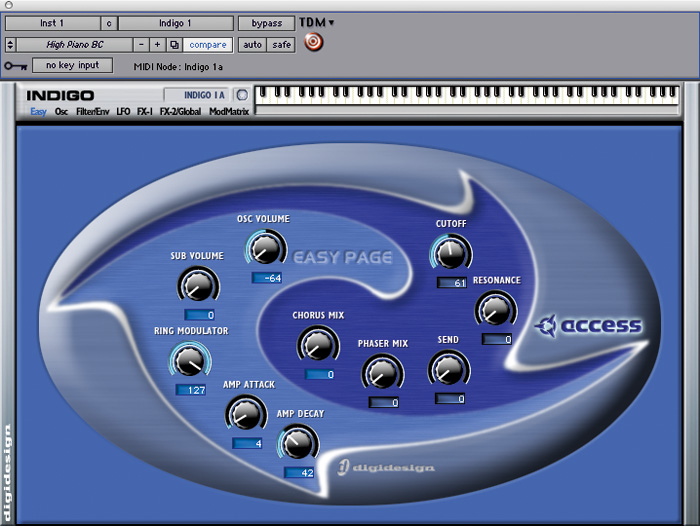Screen dimensions: 700x526
Task: Enable automation safe mode
Action: click(x=281, y=45)
